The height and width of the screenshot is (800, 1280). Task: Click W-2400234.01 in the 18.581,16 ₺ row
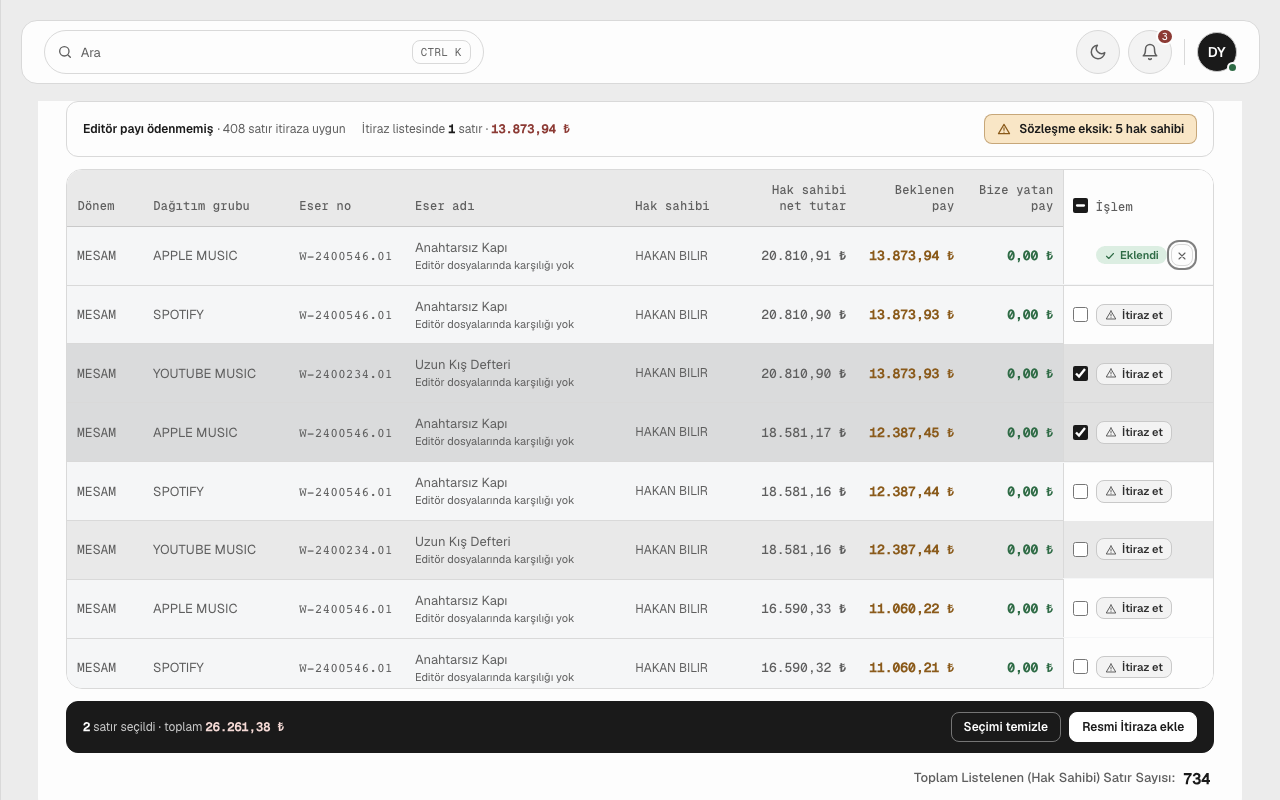(346, 550)
